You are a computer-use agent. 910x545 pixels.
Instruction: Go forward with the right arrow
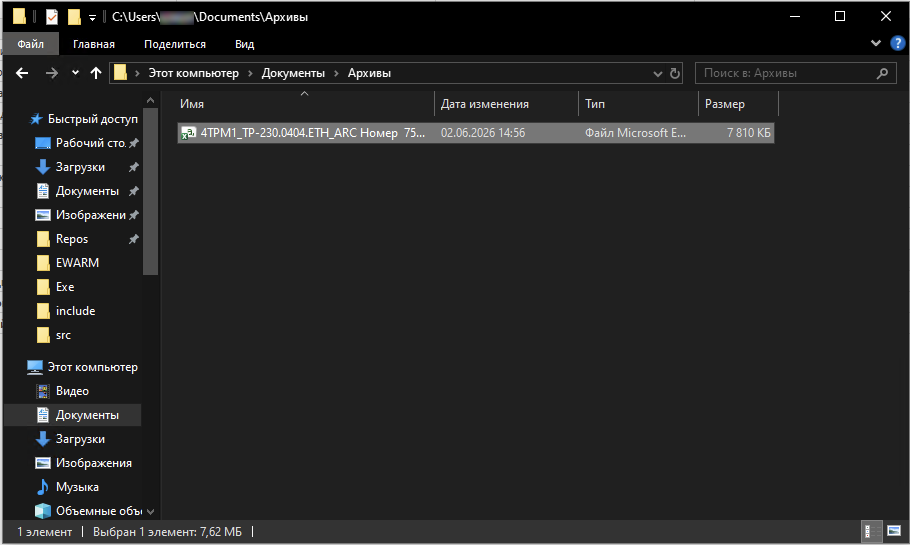coord(52,73)
